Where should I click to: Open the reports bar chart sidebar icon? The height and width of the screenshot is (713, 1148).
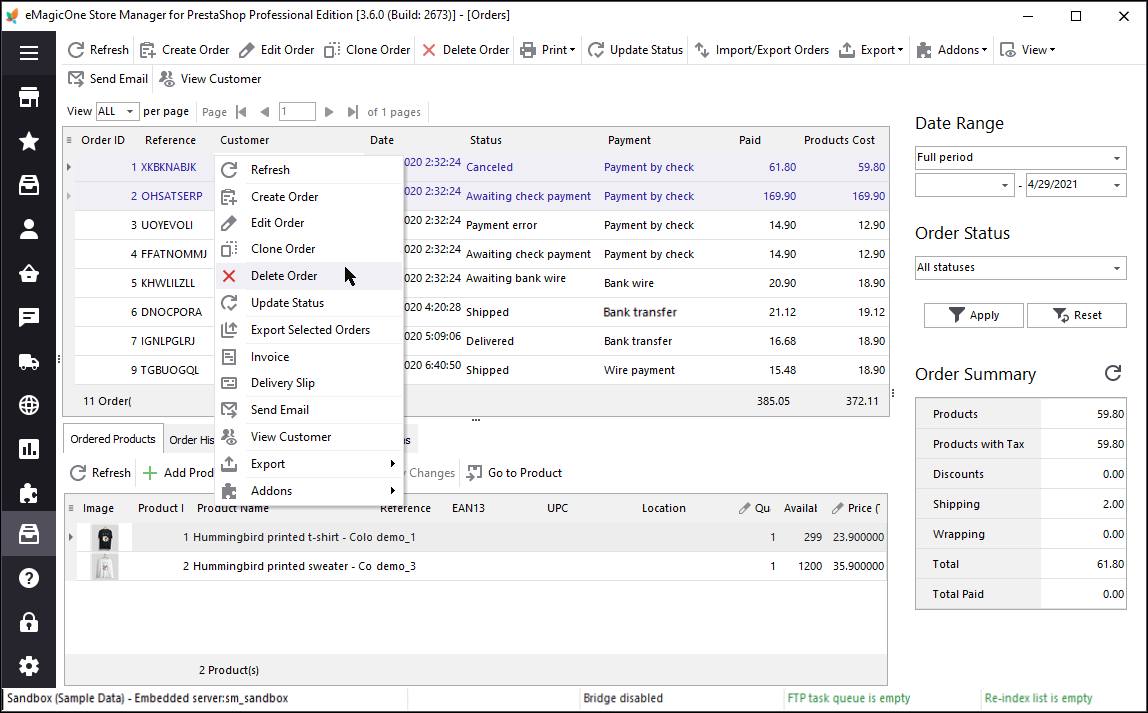pyautogui.click(x=29, y=449)
